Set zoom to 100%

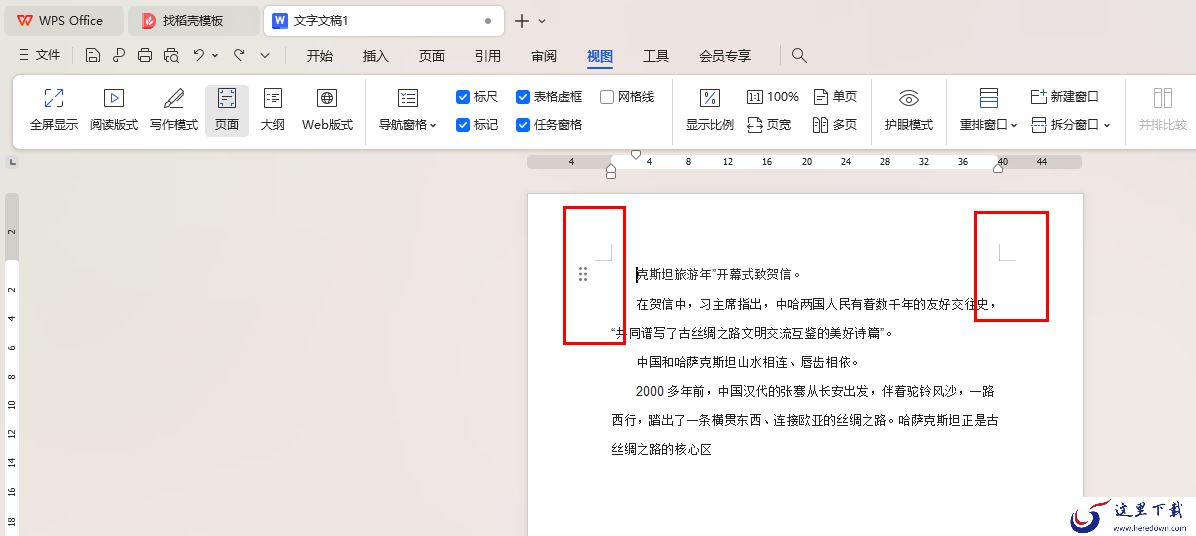click(773, 97)
